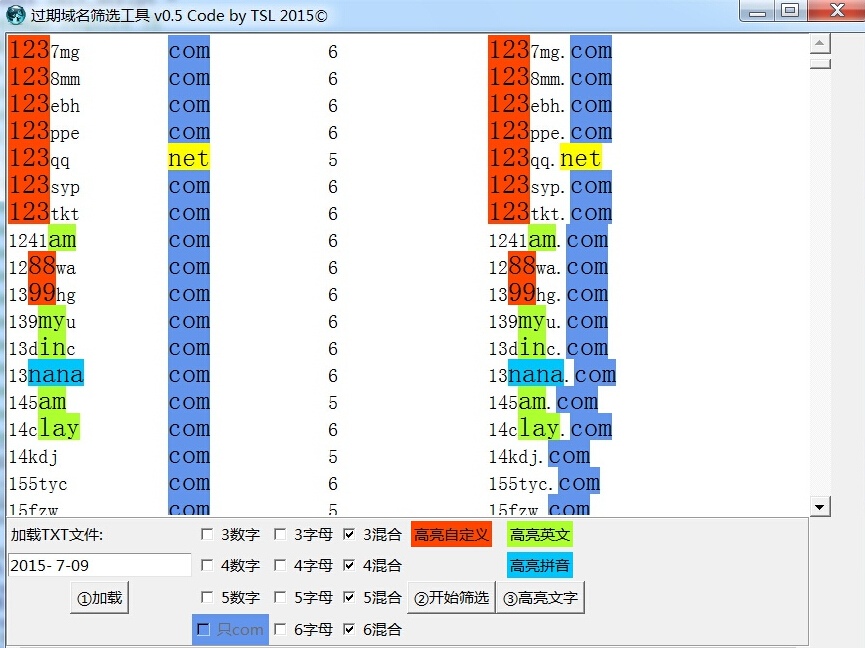Click the 加载TXT文件 label

pos(57,534)
